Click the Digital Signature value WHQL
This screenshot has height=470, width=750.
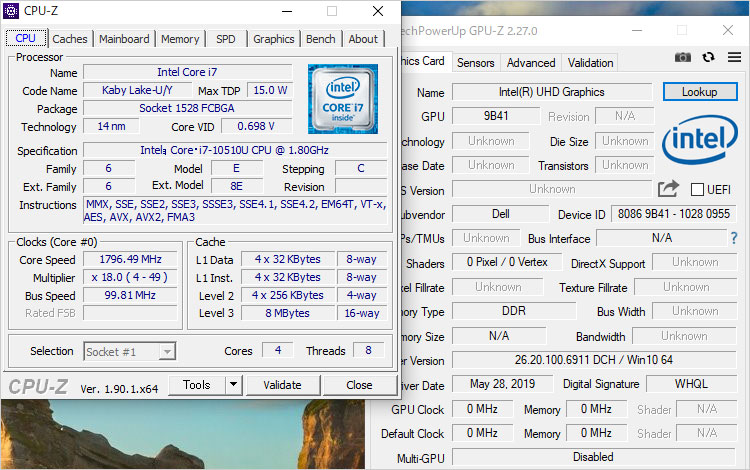[691, 383]
